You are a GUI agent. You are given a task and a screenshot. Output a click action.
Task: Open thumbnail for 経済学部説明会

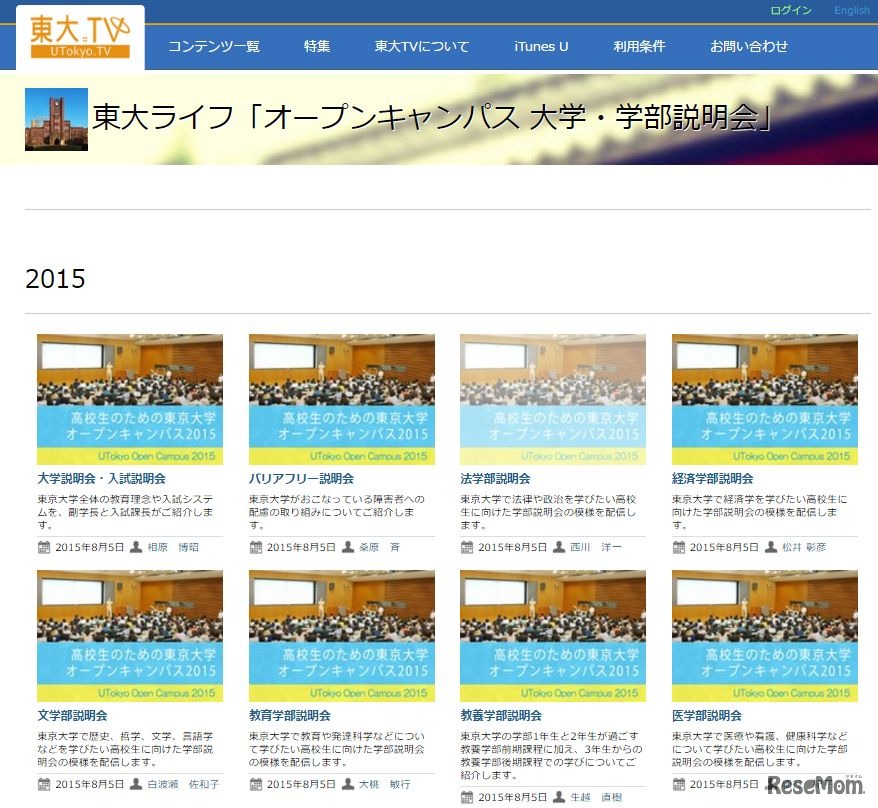pos(765,399)
